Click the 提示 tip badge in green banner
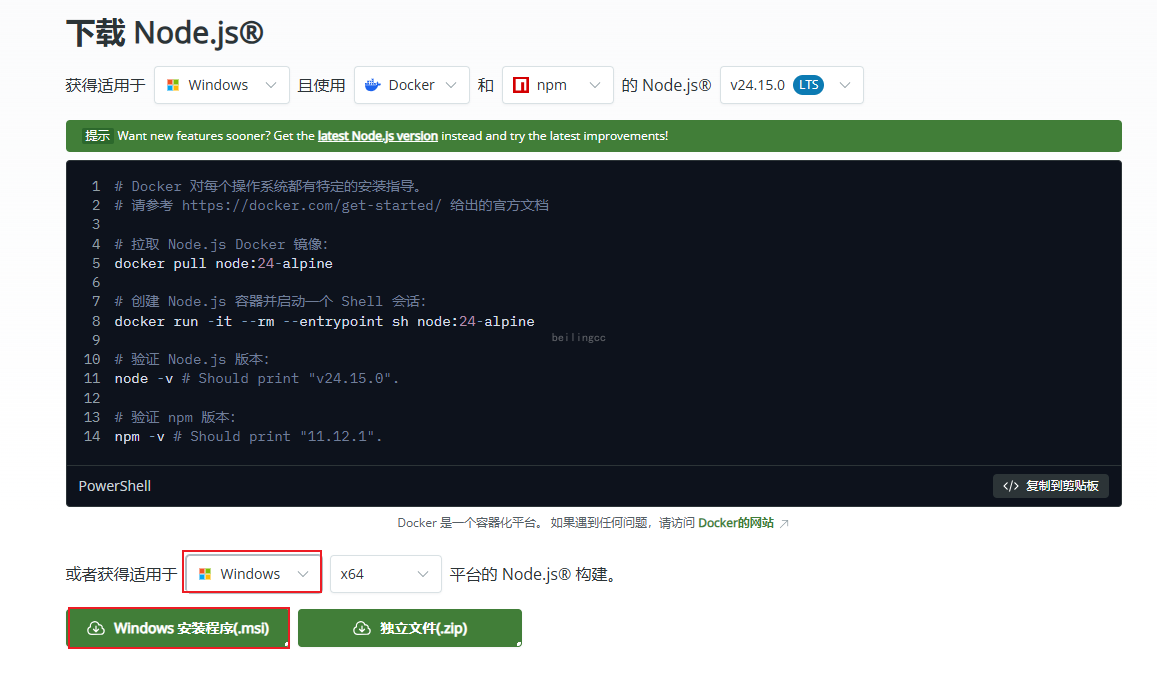1157x674 pixels. (97, 136)
